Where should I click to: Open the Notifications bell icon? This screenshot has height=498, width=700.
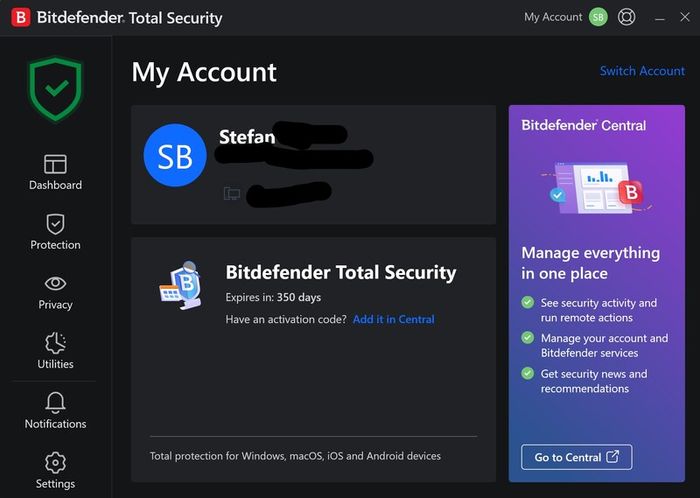[x=55, y=403]
